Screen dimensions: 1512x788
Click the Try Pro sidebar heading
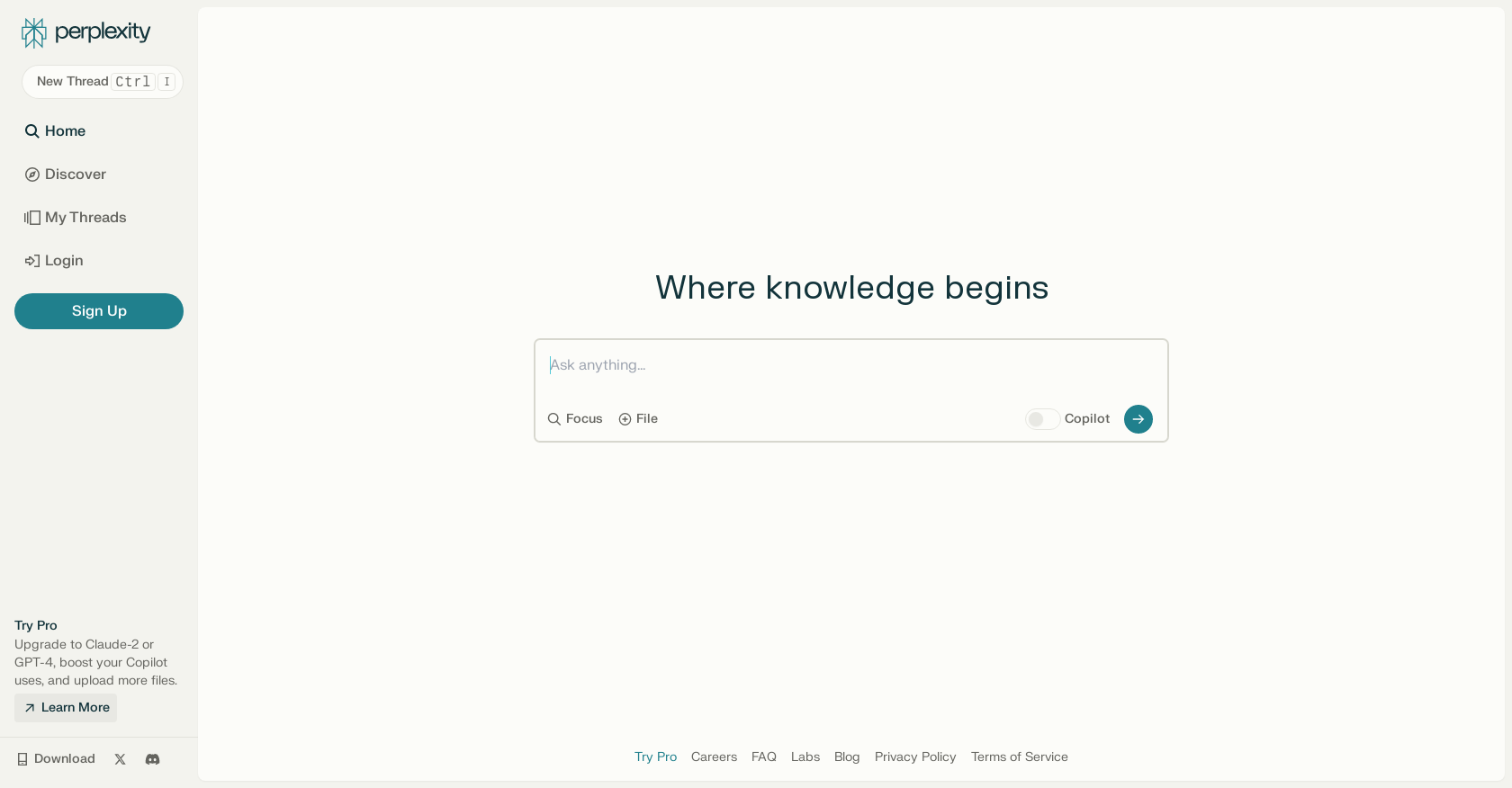[x=36, y=626]
